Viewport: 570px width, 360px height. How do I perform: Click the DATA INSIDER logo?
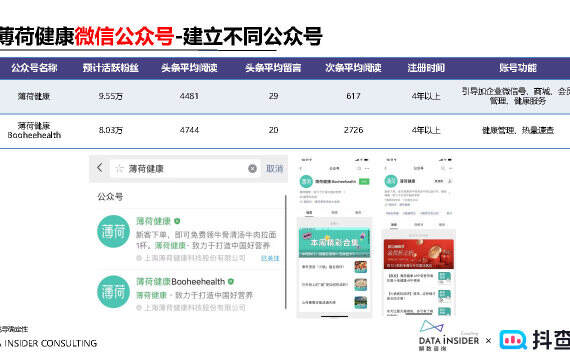[x=448, y=336]
